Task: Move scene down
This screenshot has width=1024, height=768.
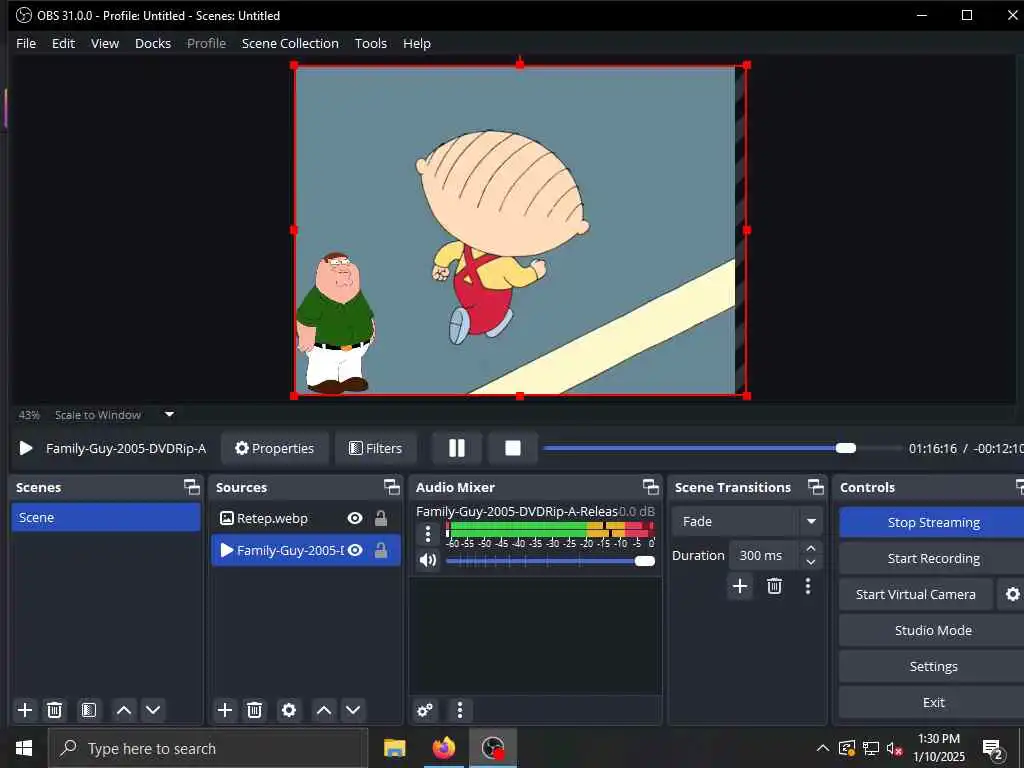Action: 153,710
